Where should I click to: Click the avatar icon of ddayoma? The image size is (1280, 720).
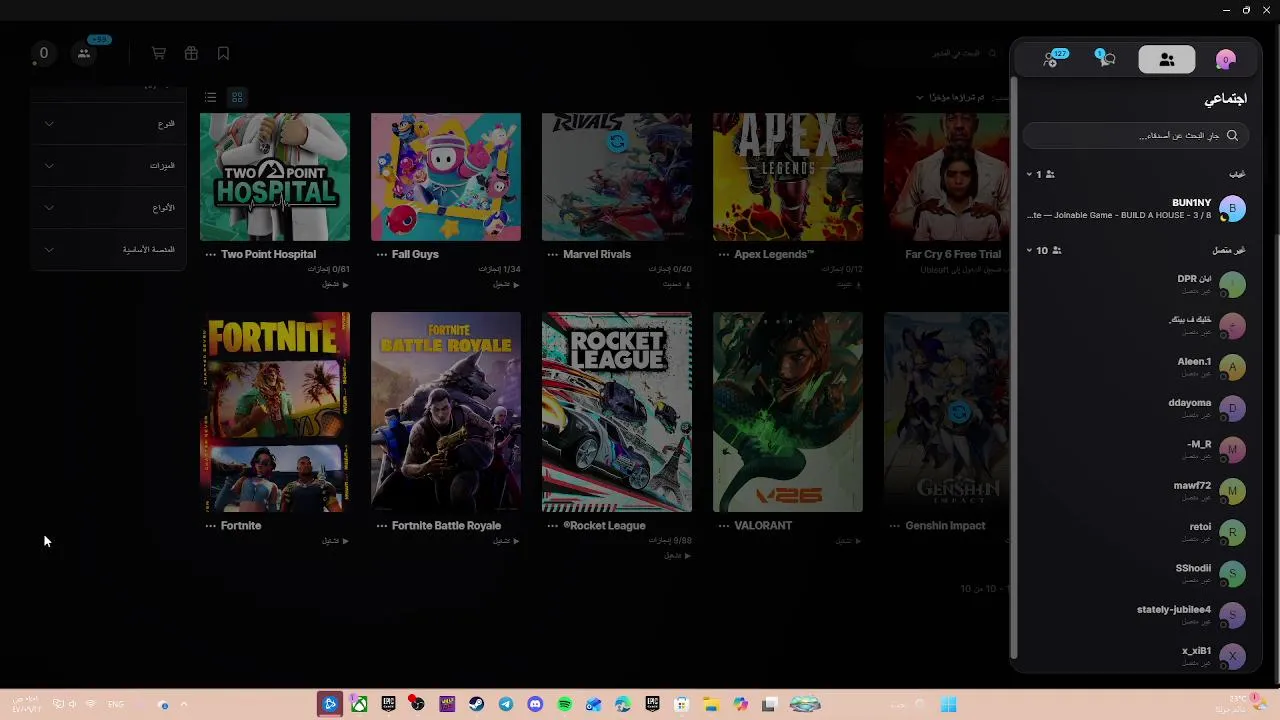click(1232, 408)
